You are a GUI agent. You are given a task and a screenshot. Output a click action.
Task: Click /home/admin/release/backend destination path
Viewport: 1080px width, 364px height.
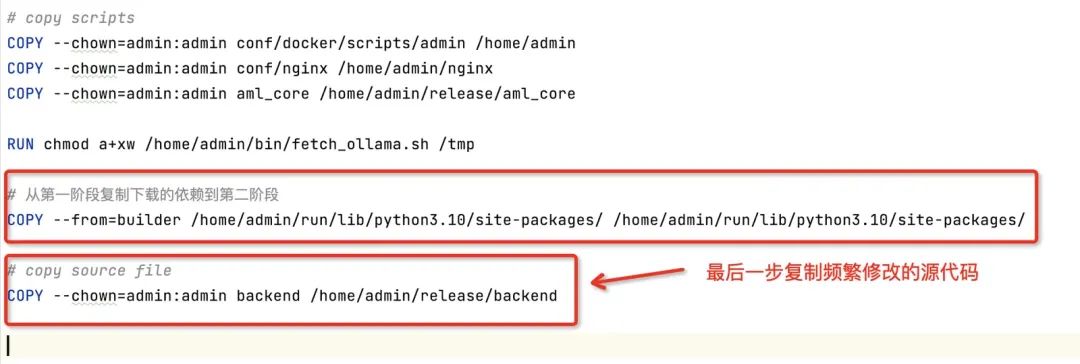(433, 296)
